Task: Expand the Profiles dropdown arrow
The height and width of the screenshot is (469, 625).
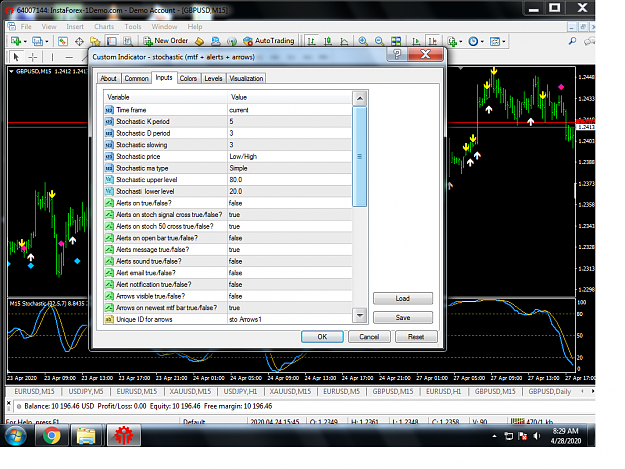Action: [x=47, y=41]
